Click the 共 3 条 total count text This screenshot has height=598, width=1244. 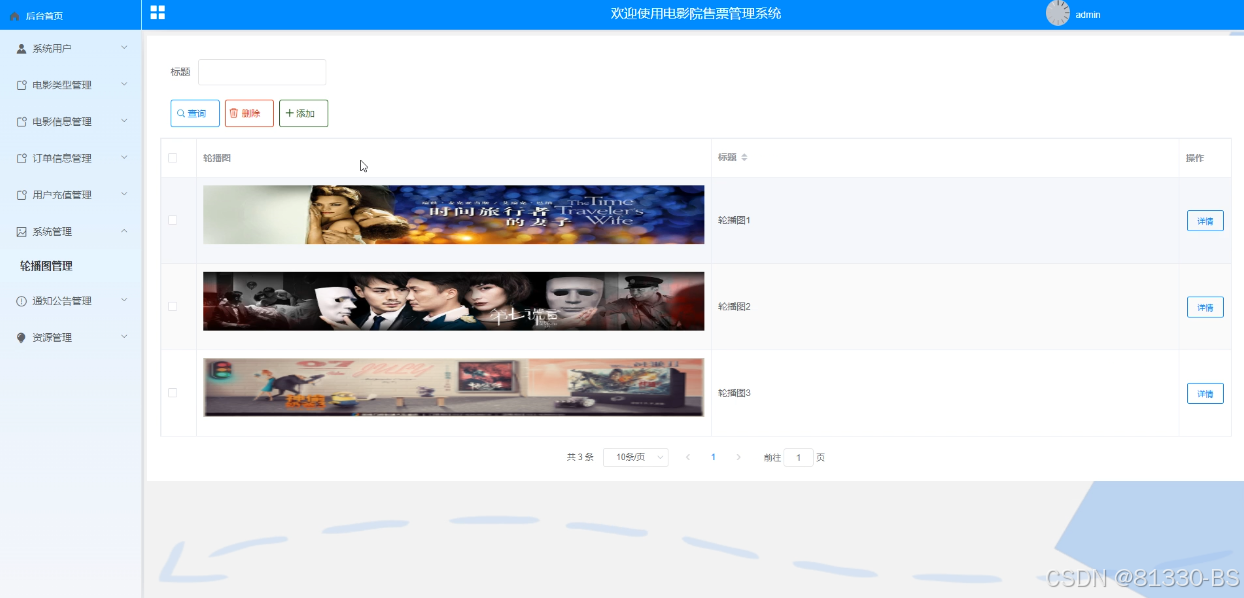point(580,457)
